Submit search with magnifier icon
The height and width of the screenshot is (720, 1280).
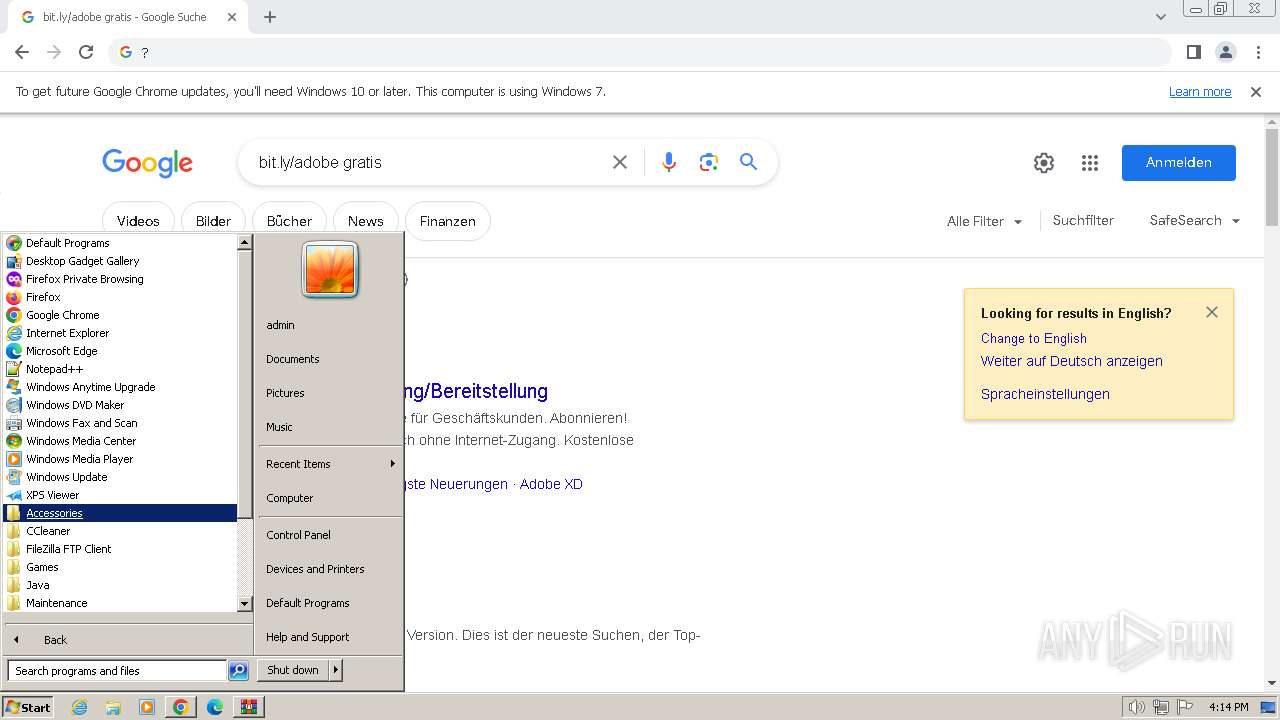(x=749, y=162)
